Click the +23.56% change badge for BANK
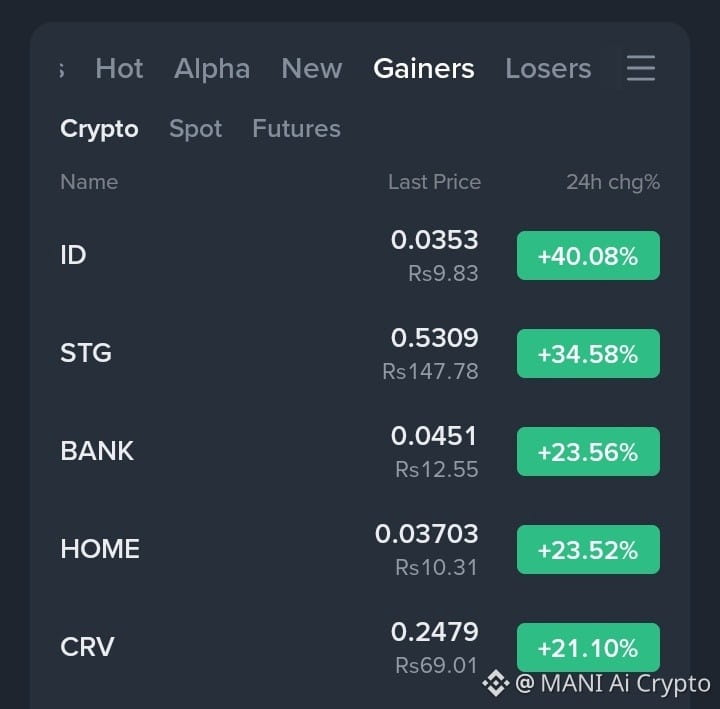Screen dimensions: 720x709 (x=588, y=451)
